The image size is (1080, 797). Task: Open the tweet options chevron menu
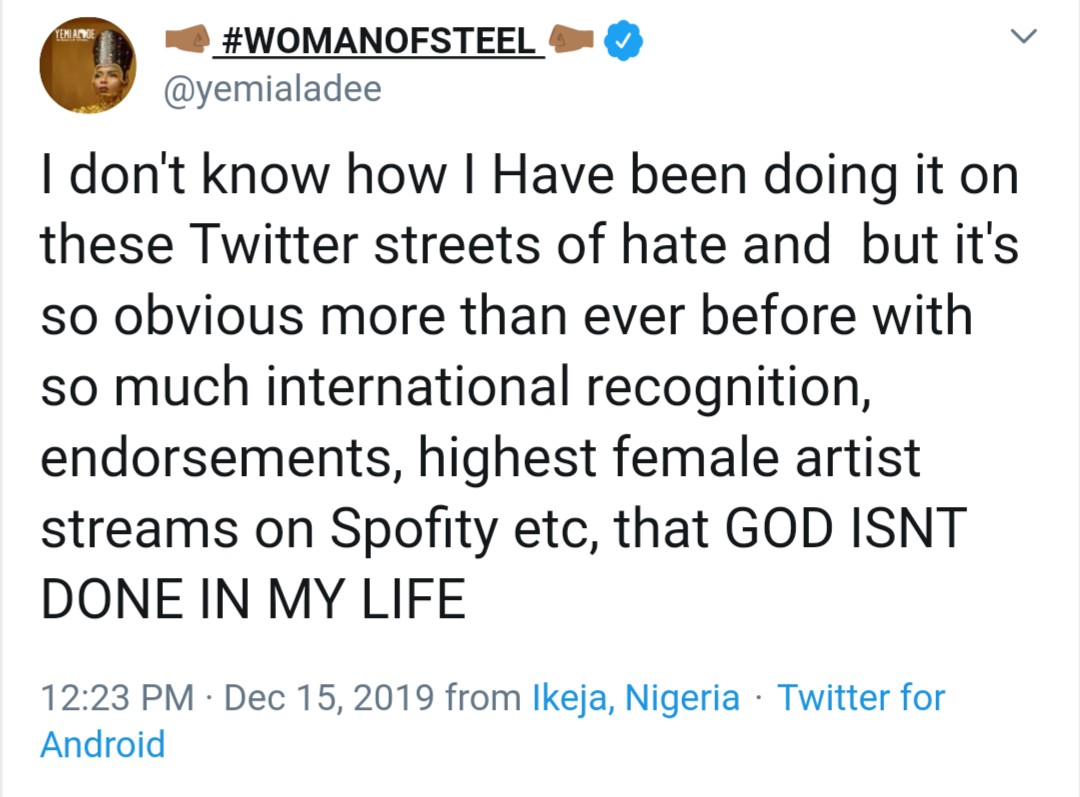coord(1025,38)
